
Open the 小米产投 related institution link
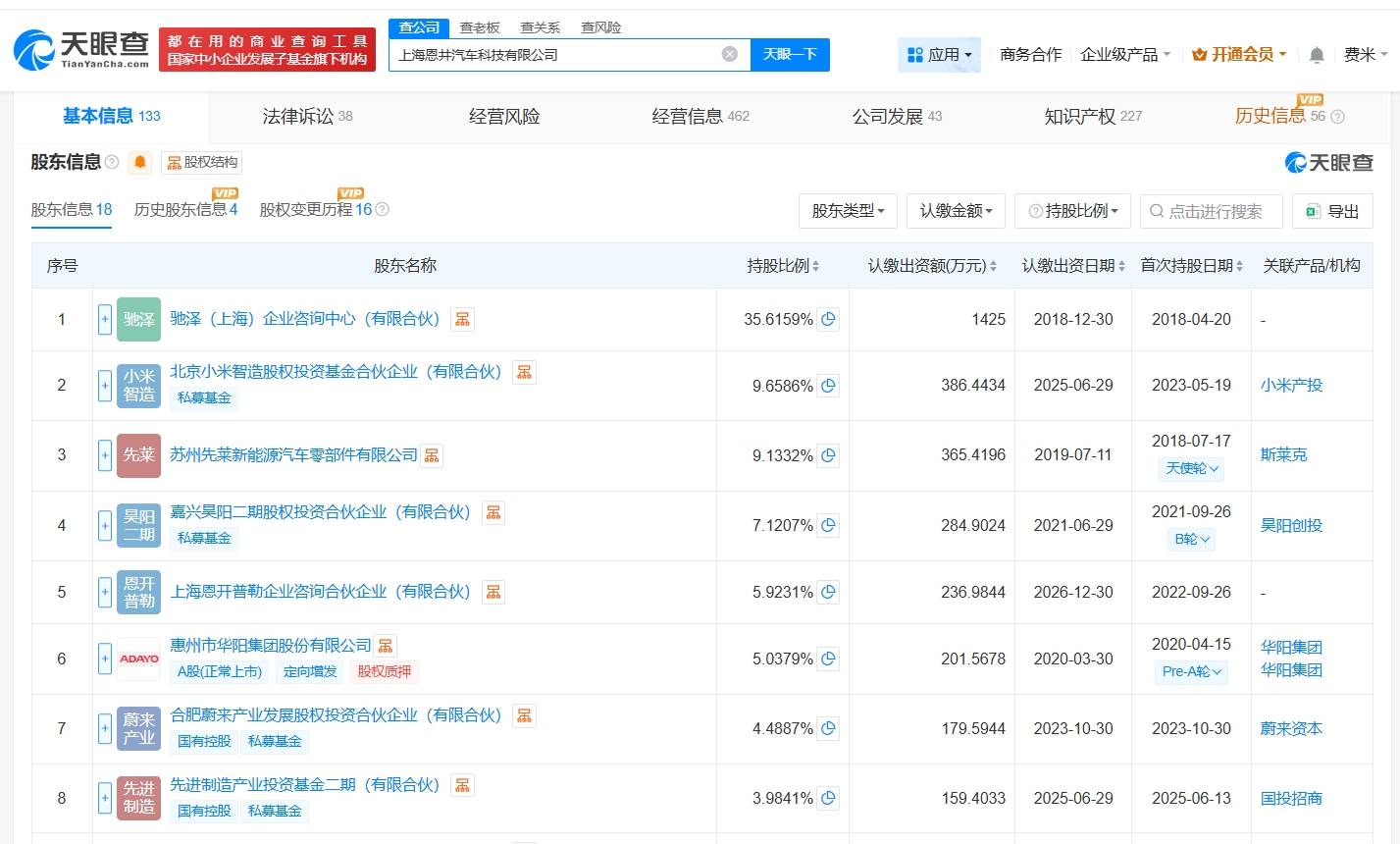point(1291,386)
